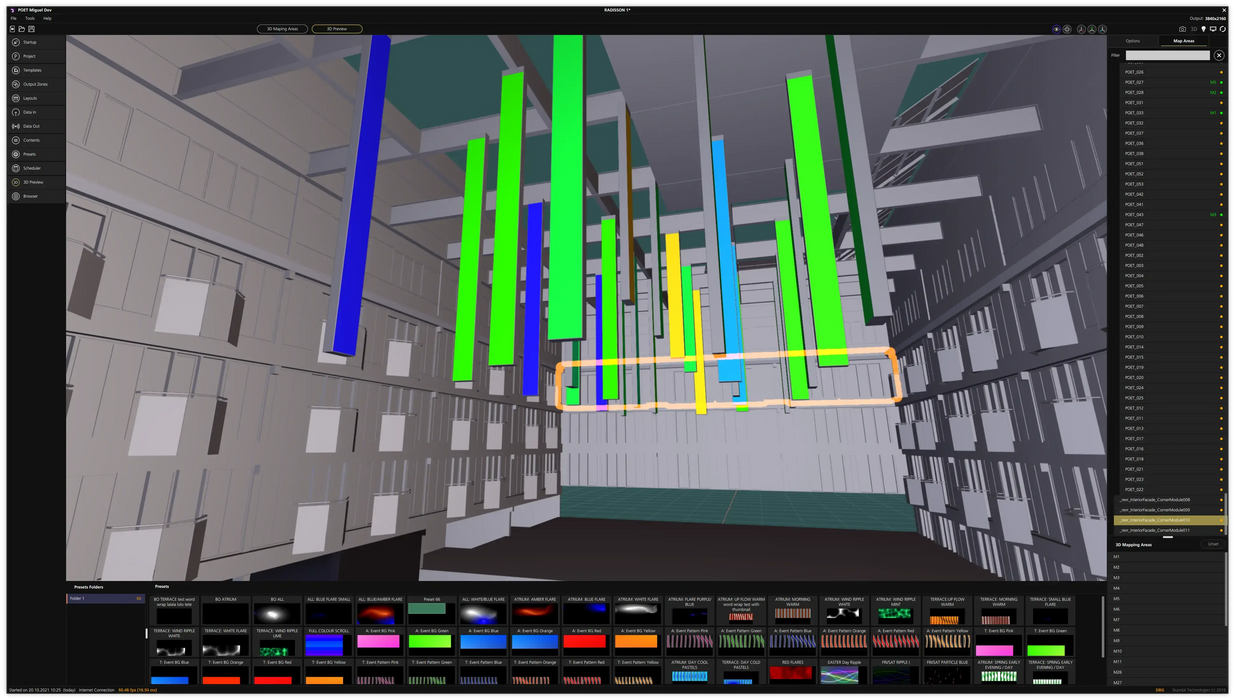Open the File menu
Image resolution: width=1235 pixels, height=700 pixels.
13,18
